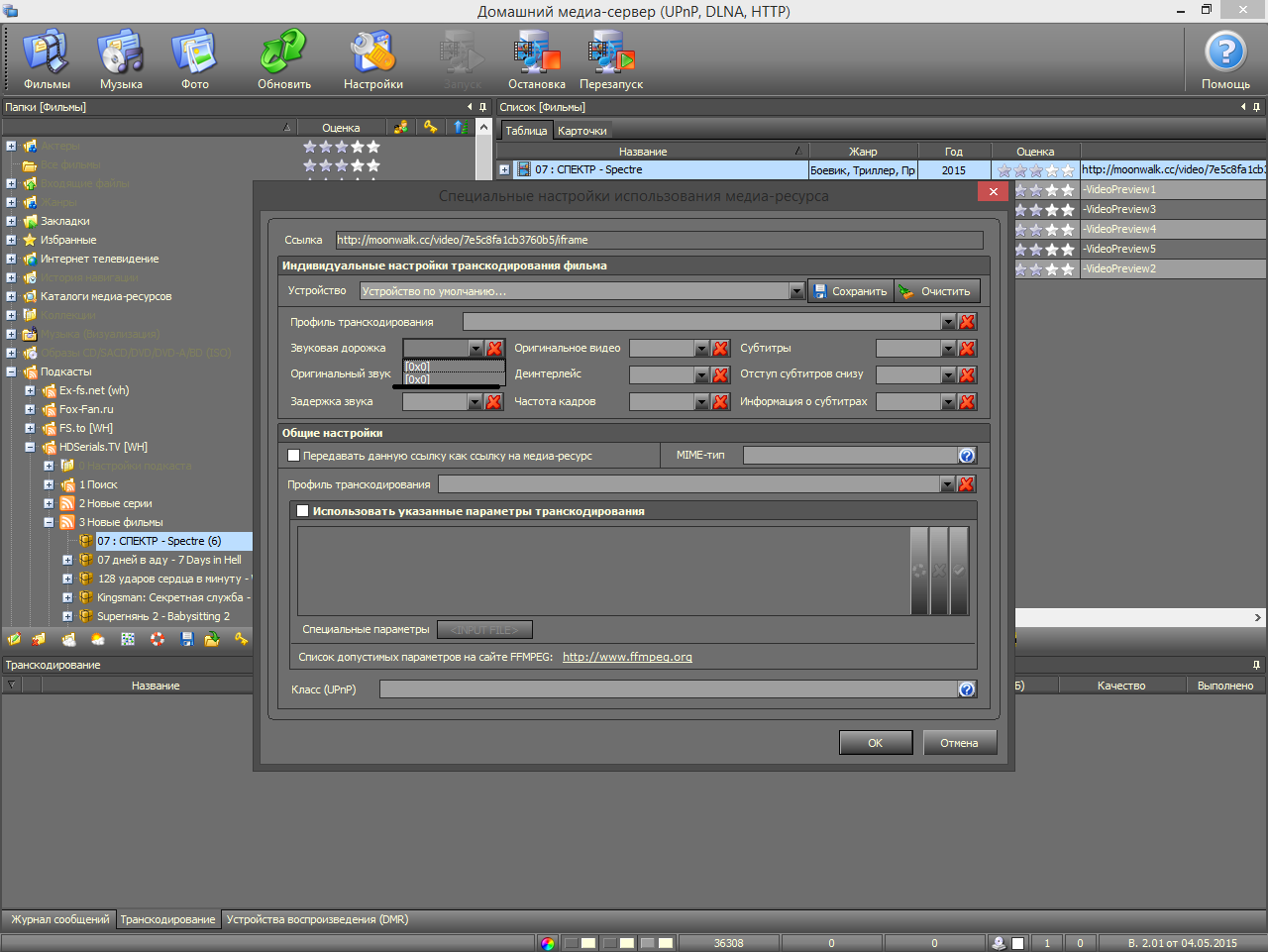Restart the server via the Перезапуск icon
Screen dimensions: 1268x952
[611, 57]
